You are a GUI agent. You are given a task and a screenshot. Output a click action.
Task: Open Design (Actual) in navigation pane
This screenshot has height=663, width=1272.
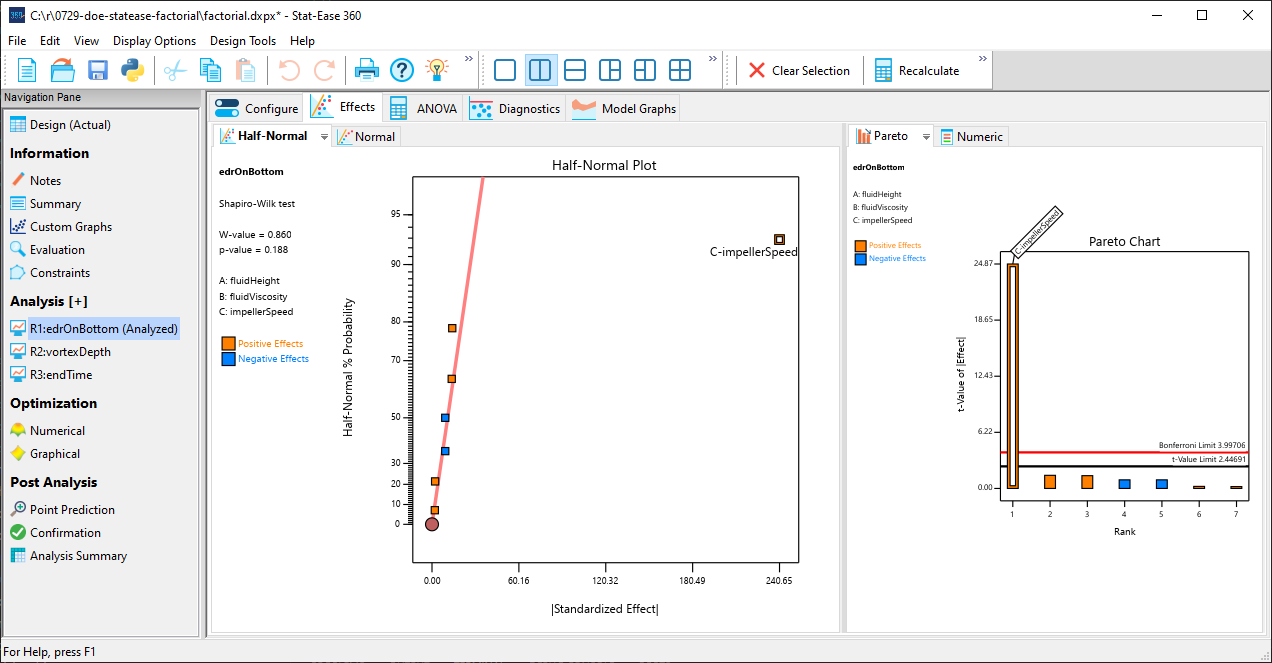point(60,125)
